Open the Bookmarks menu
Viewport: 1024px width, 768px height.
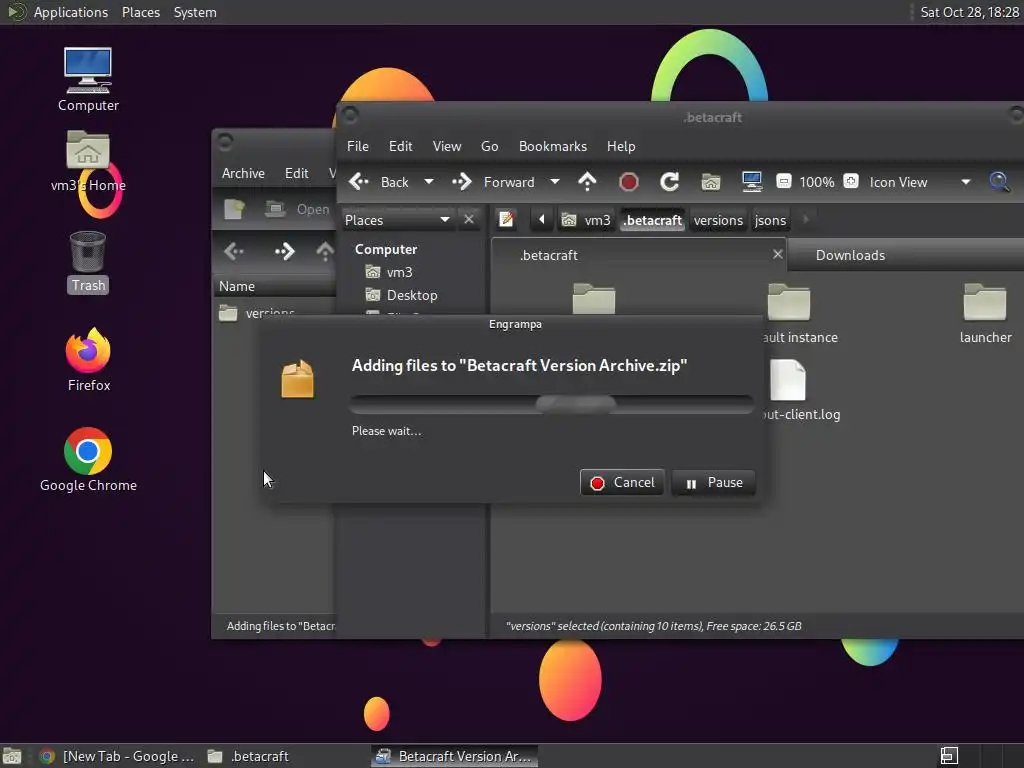click(x=552, y=146)
